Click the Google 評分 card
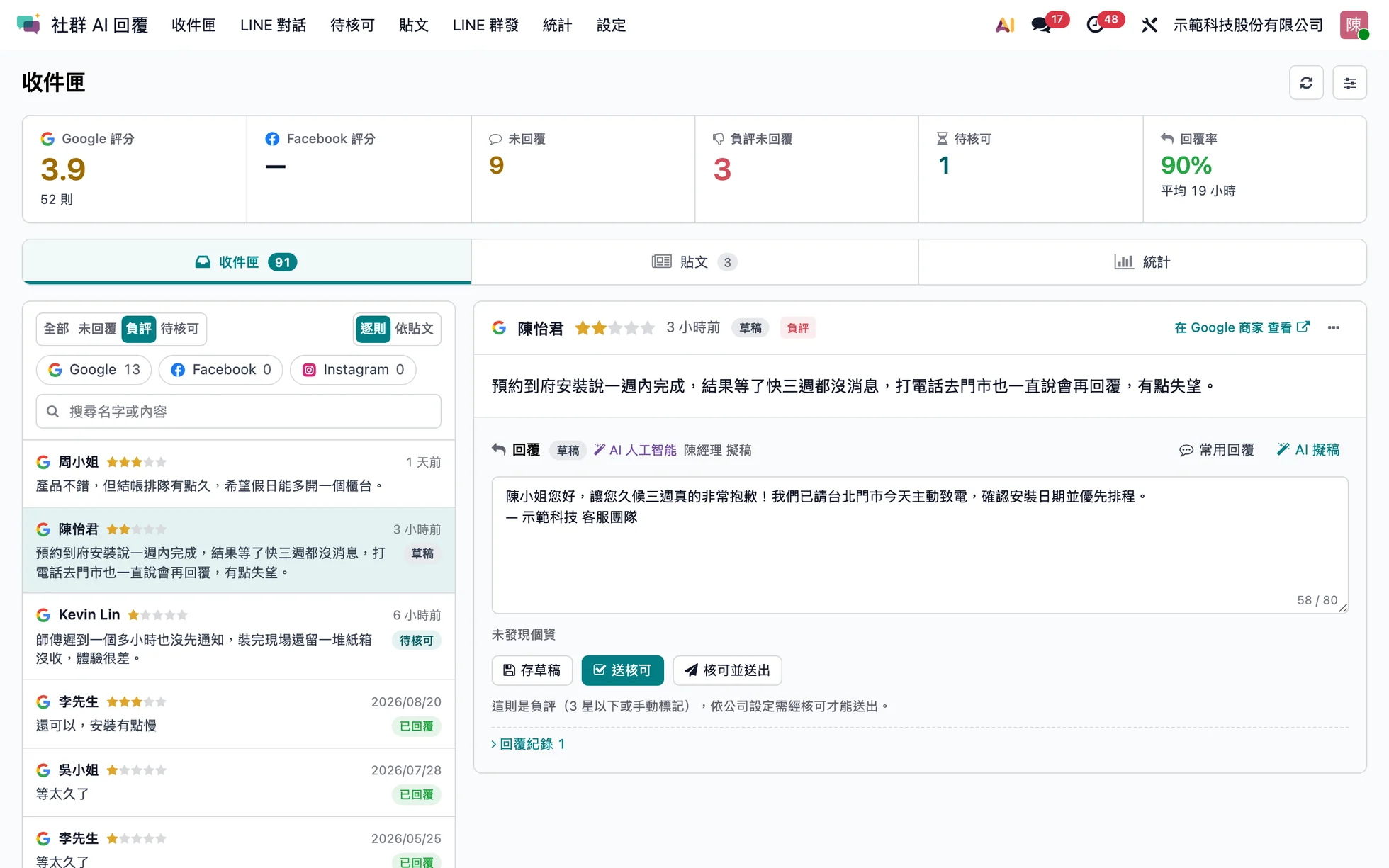Image resolution: width=1389 pixels, height=868 pixels. click(x=135, y=169)
